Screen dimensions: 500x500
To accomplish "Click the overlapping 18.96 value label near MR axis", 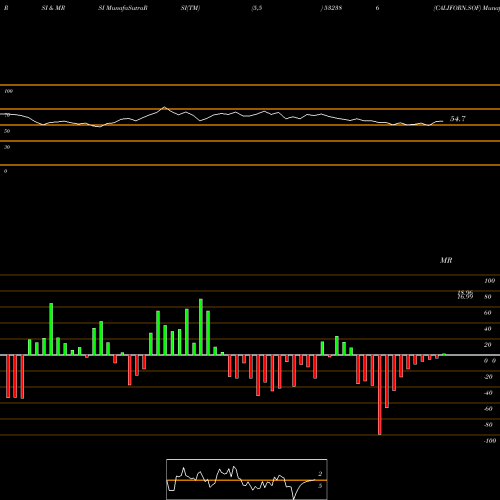I will (x=465, y=293).
